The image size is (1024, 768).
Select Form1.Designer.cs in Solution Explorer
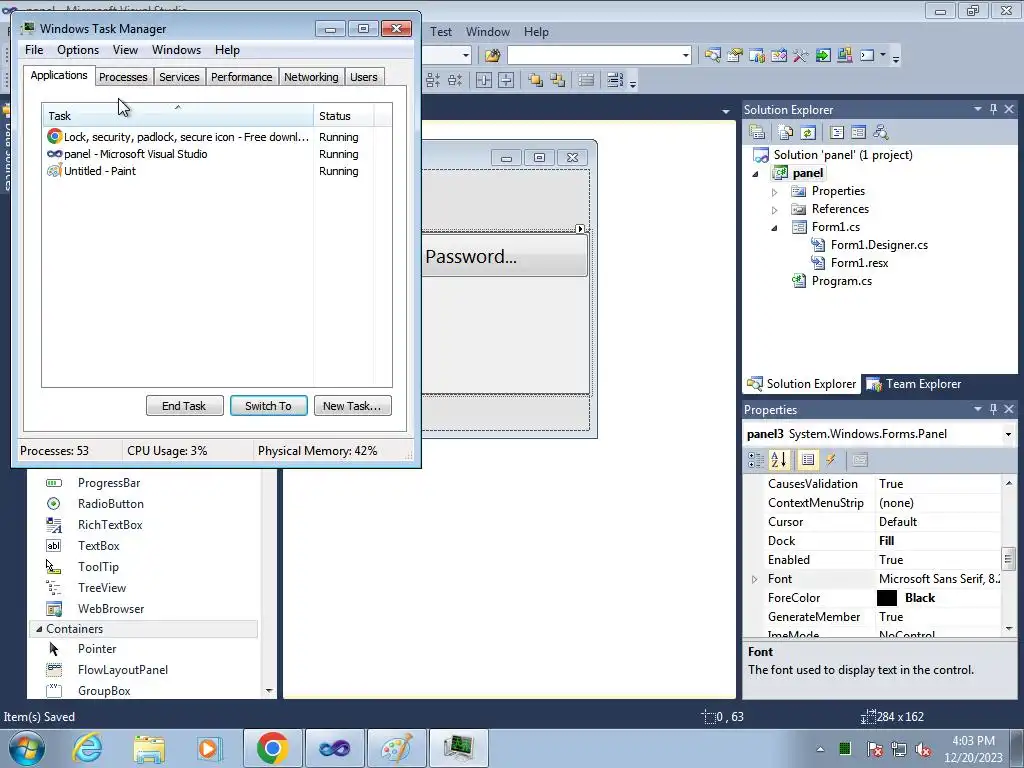878,245
